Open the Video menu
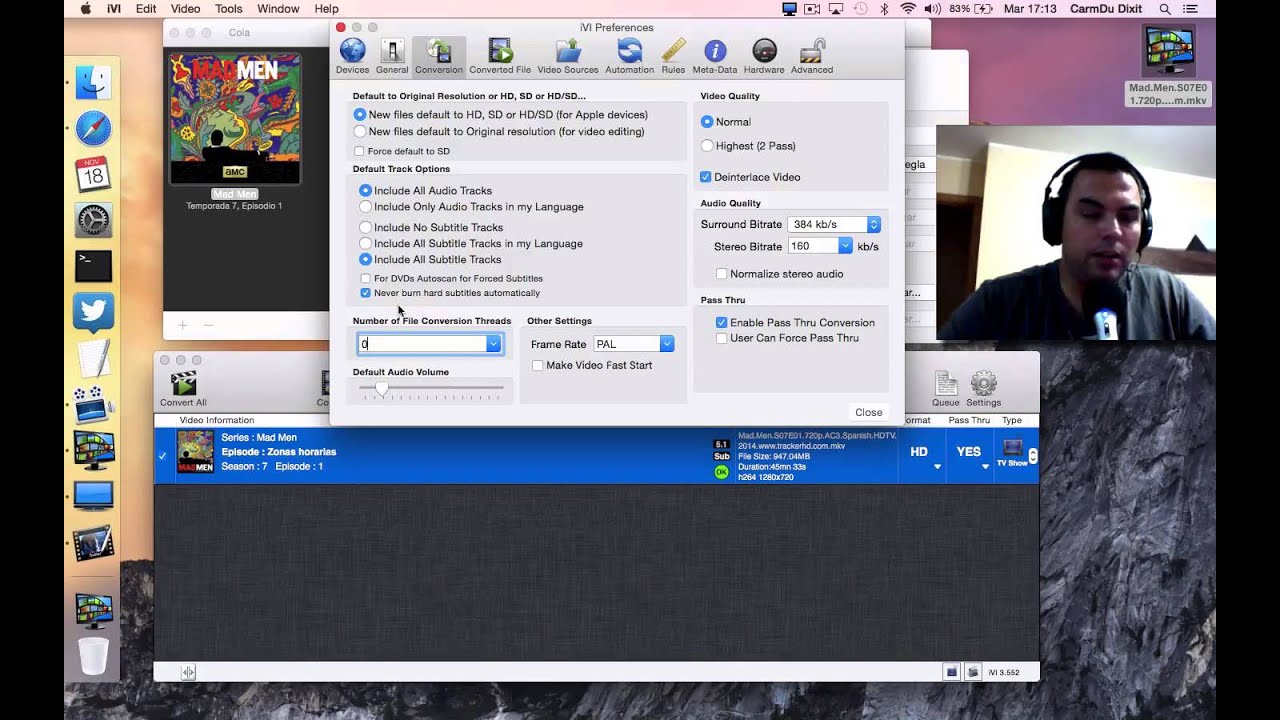1280x720 pixels. (185, 9)
